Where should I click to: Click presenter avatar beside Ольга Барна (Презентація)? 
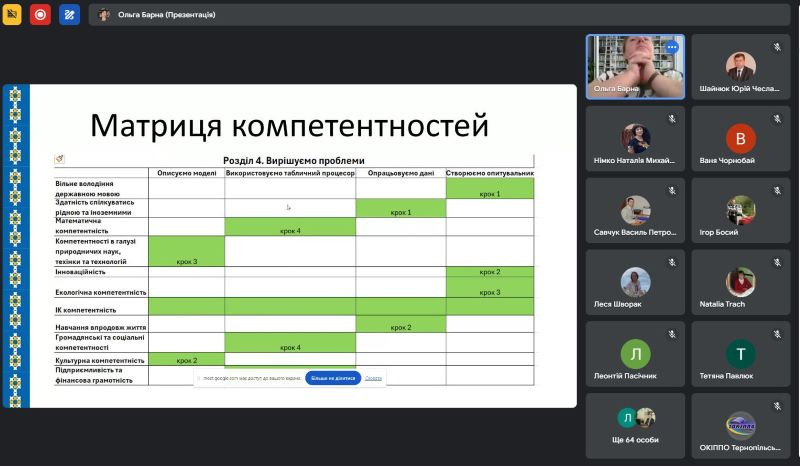(104, 15)
